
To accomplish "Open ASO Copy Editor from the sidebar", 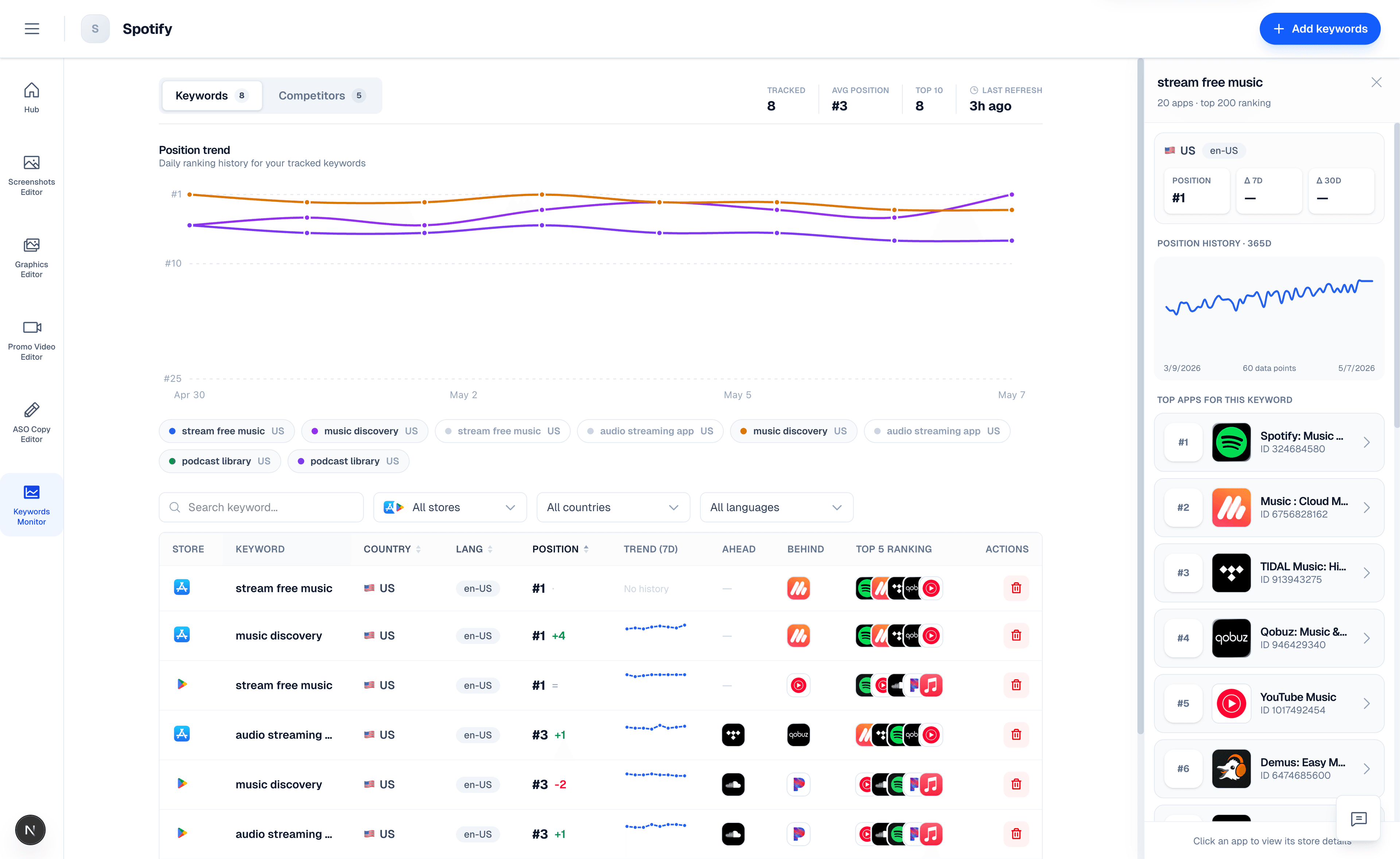I will [x=31, y=423].
